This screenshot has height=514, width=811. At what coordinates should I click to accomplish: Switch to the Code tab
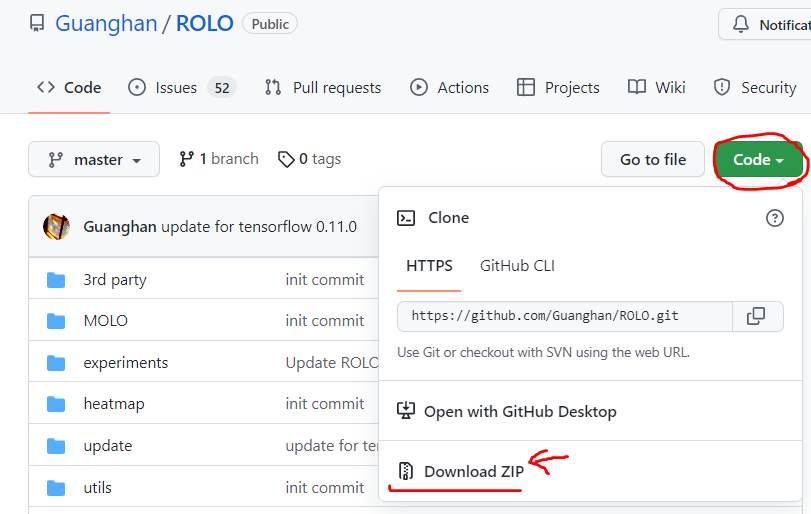tap(69, 87)
